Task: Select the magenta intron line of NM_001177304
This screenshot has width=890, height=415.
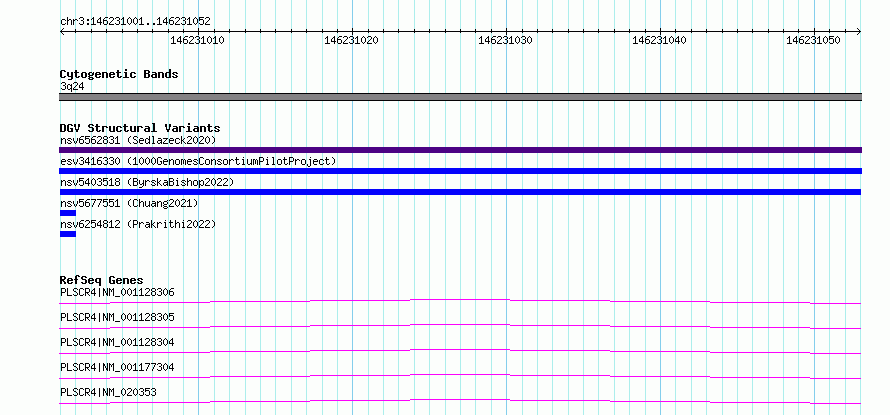Action: [x=460, y=374]
